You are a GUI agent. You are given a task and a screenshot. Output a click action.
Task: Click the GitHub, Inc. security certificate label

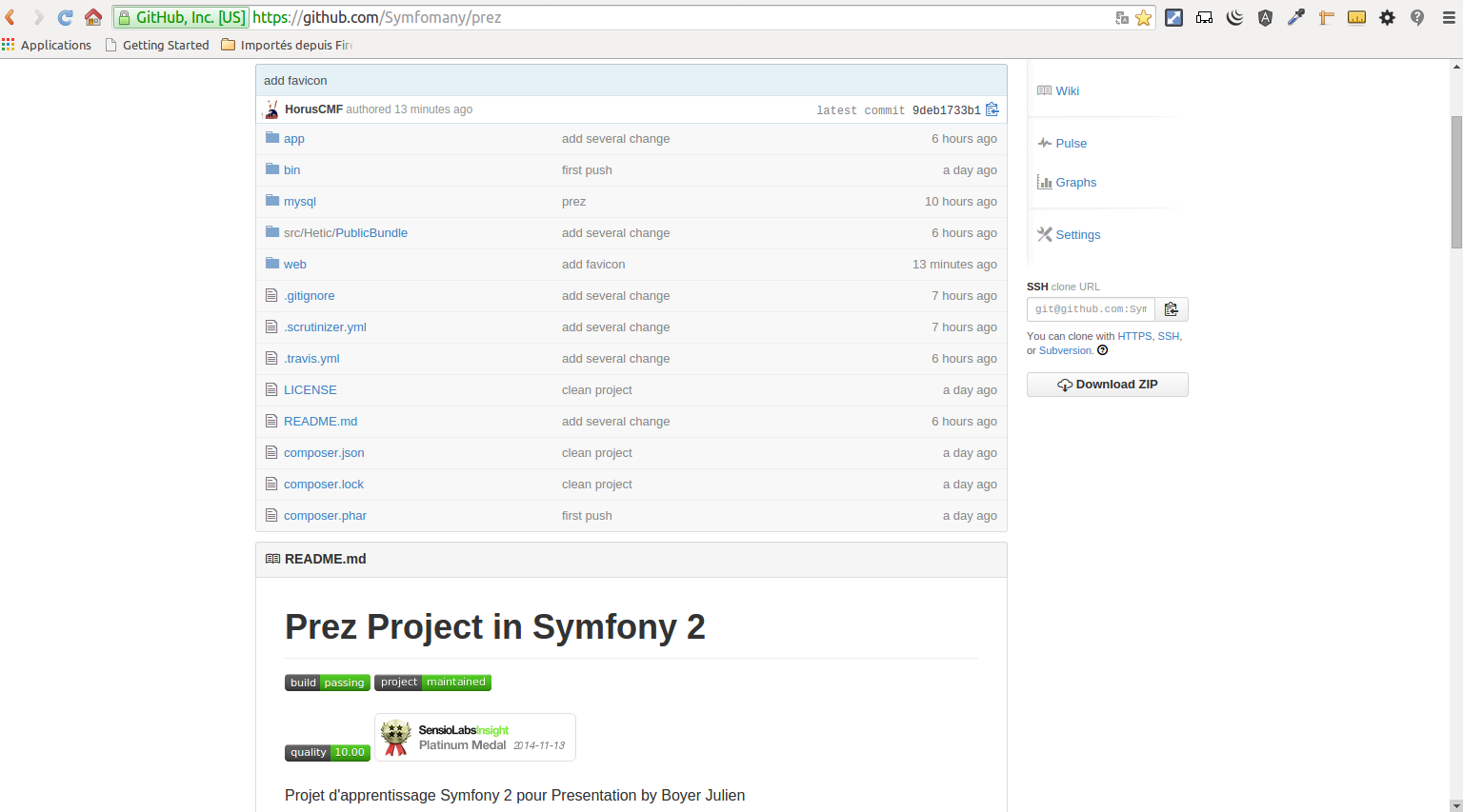click(x=181, y=17)
